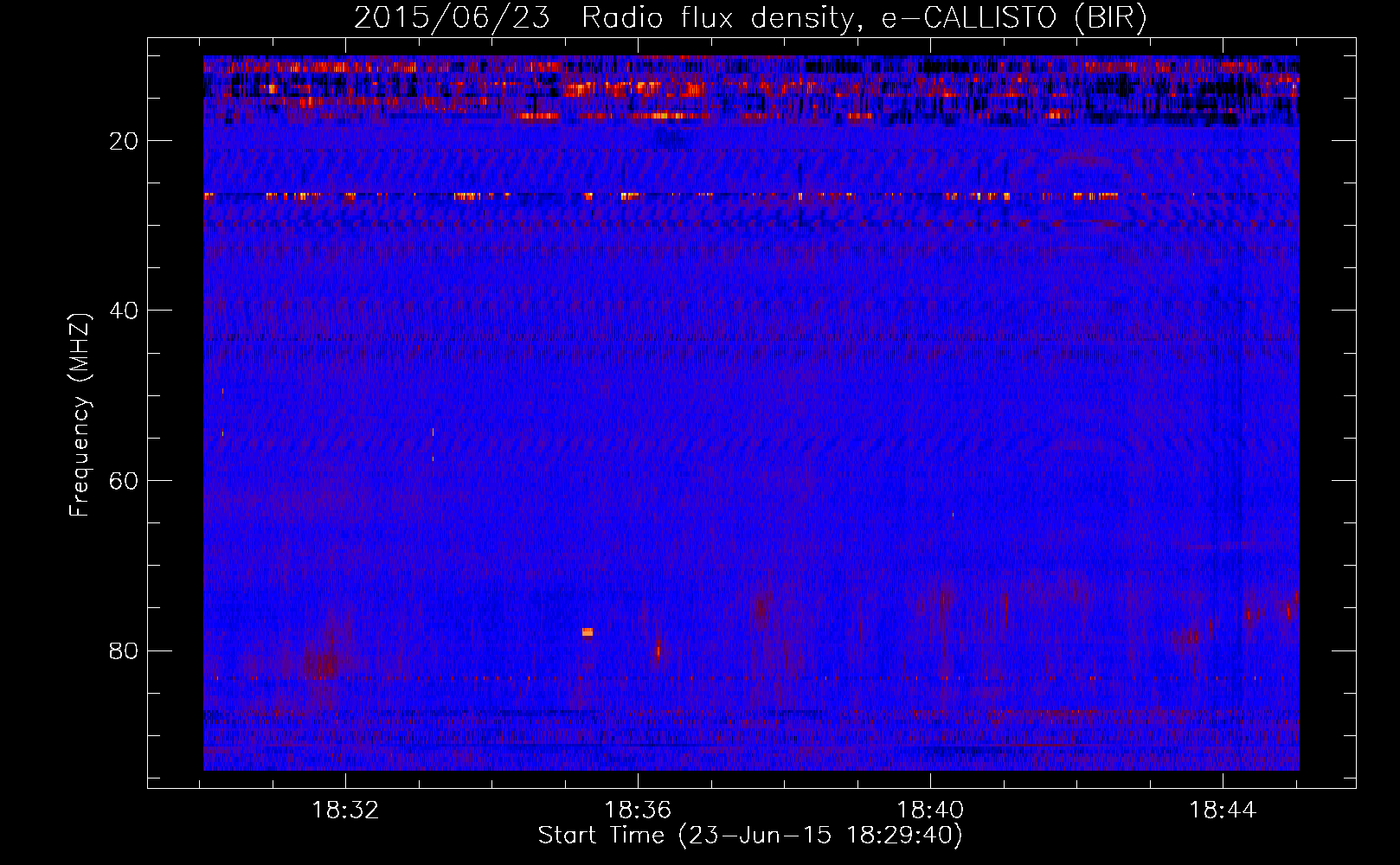Click the "Start Time (23-Jun-15 18:29:40)" label

click(750, 836)
